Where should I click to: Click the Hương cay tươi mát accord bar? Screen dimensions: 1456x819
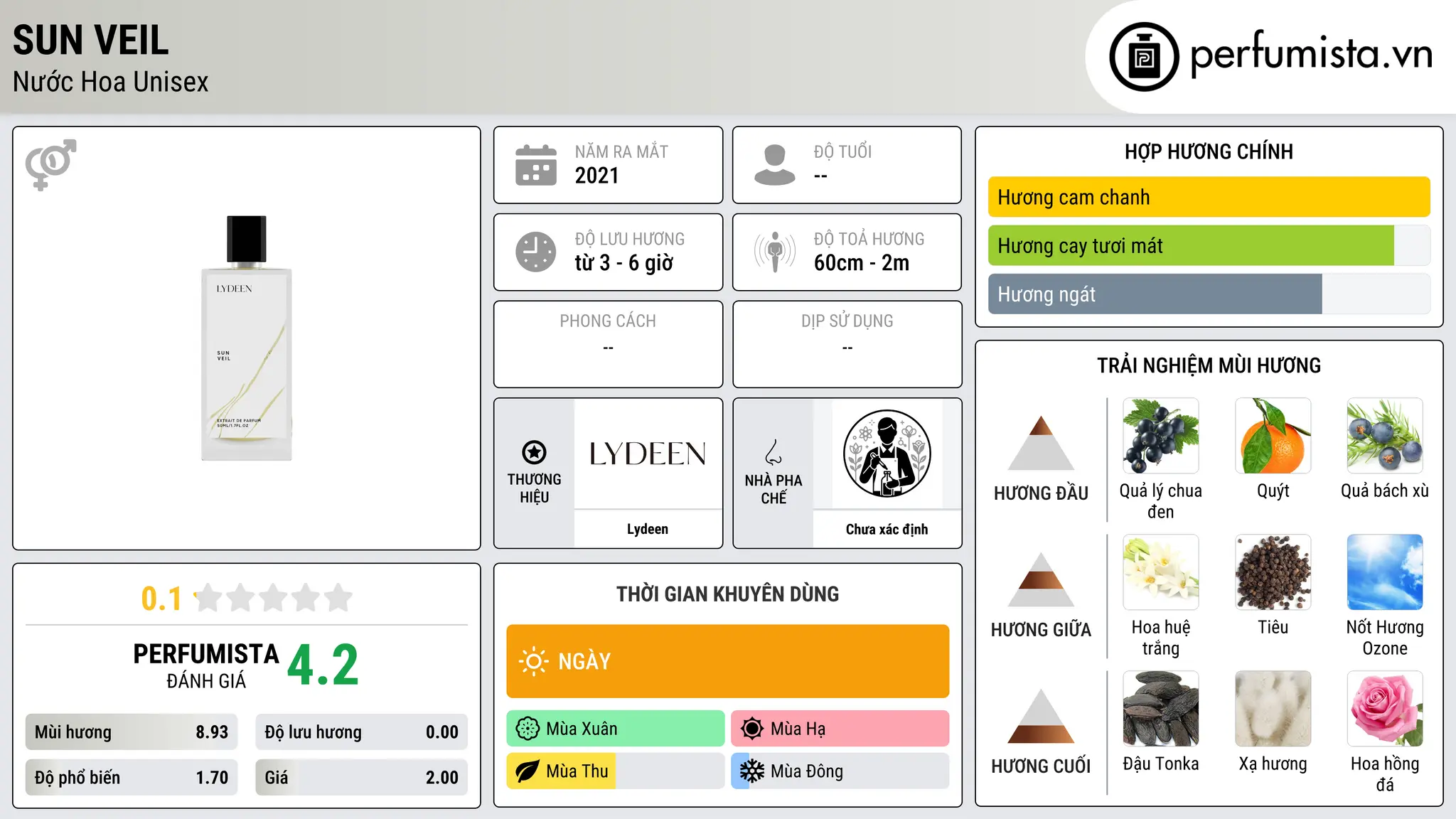coord(1209,245)
